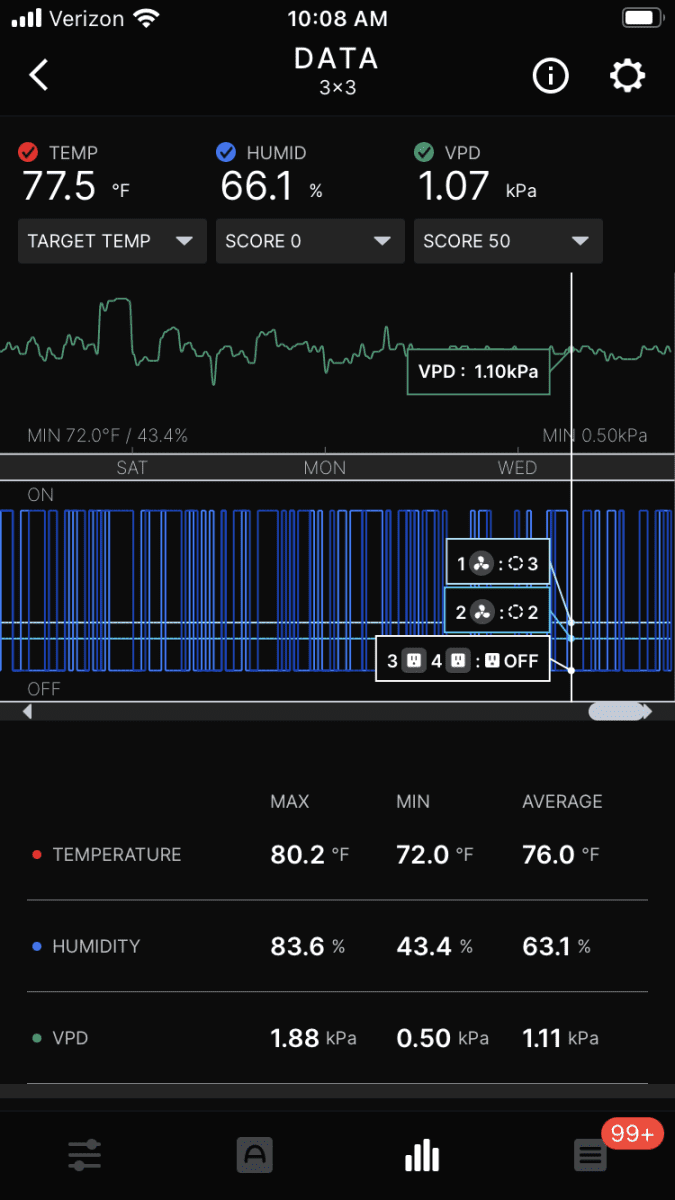This screenshot has width=675, height=1200.
Task: Tap port 1 fan speed 3 label
Action: (x=497, y=564)
